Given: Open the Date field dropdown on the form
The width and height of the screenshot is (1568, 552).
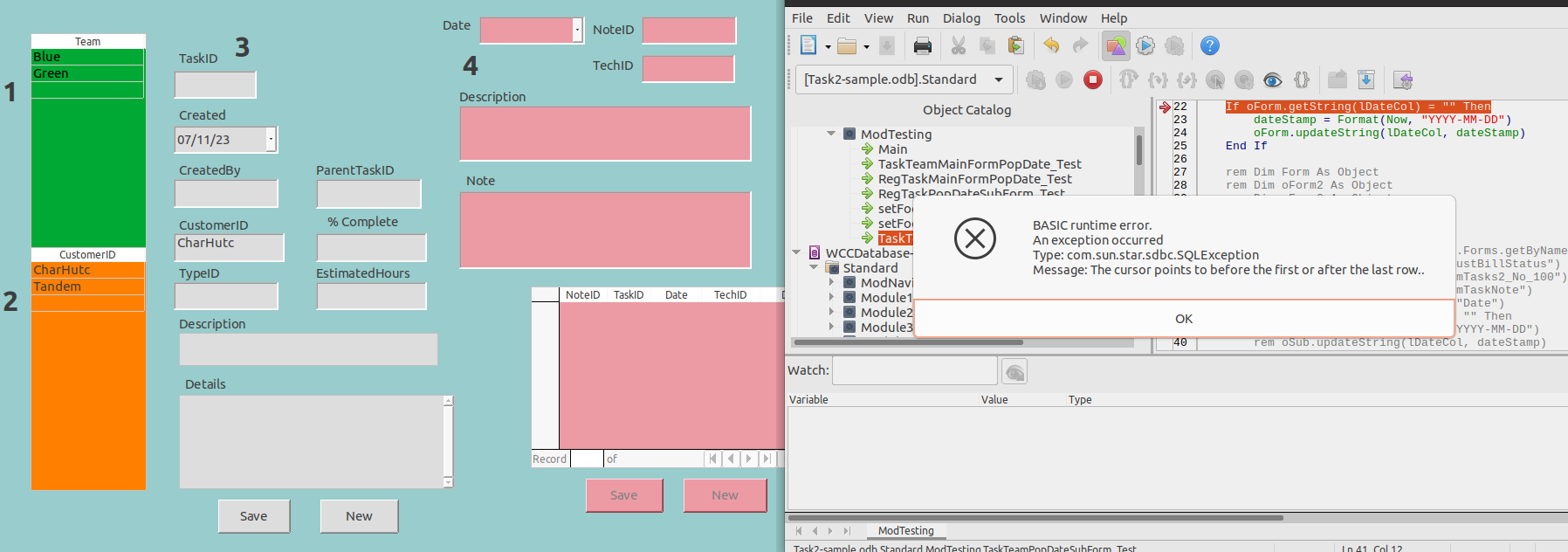Looking at the screenshot, I should (x=577, y=31).
